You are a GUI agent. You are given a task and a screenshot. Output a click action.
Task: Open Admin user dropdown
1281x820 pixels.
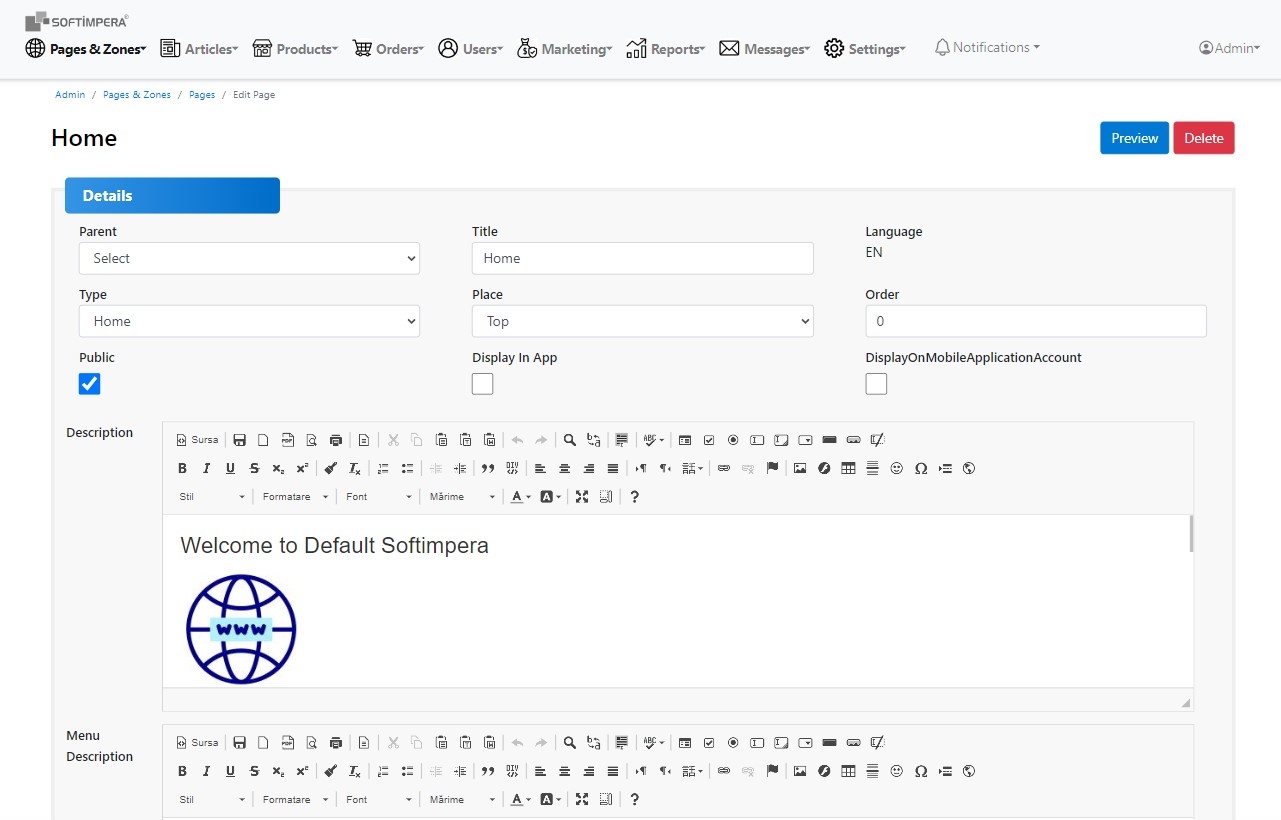(1229, 48)
